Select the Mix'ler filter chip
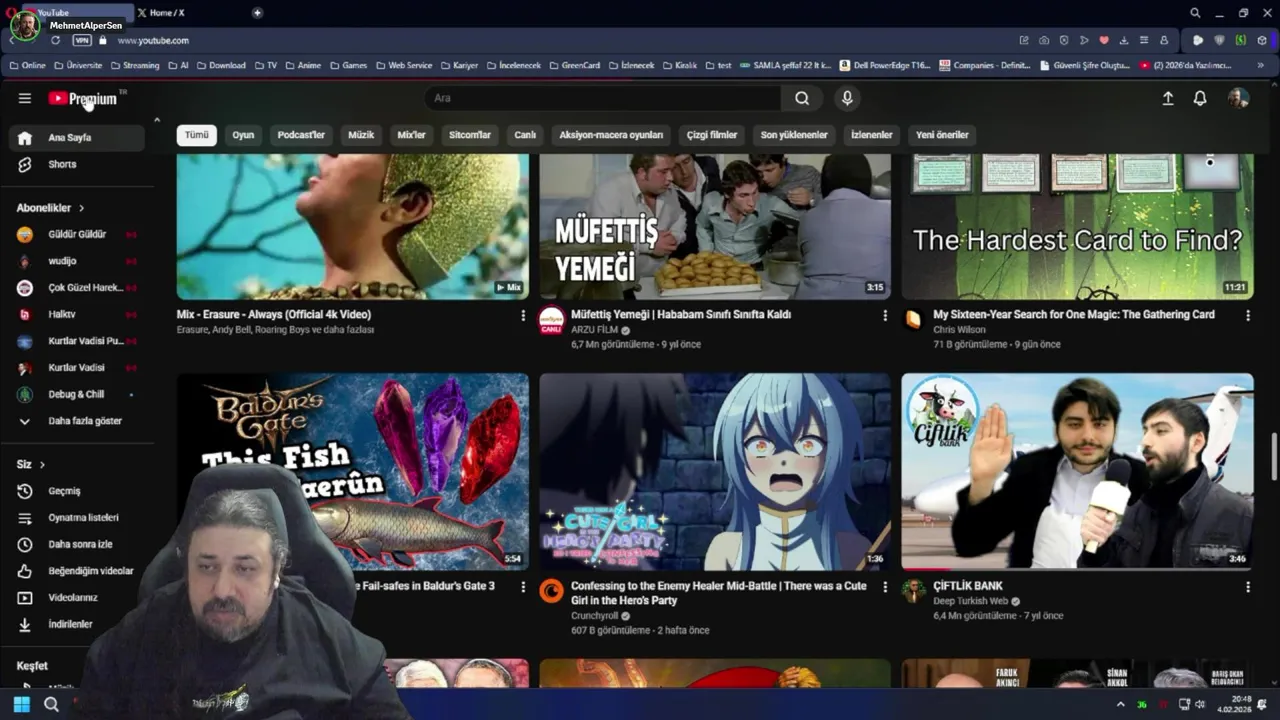The width and height of the screenshot is (1280, 720). tap(411, 135)
